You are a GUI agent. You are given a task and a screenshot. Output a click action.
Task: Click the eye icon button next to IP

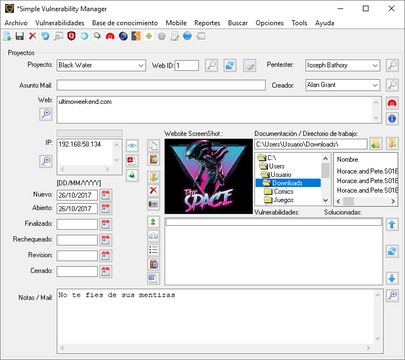point(132,146)
